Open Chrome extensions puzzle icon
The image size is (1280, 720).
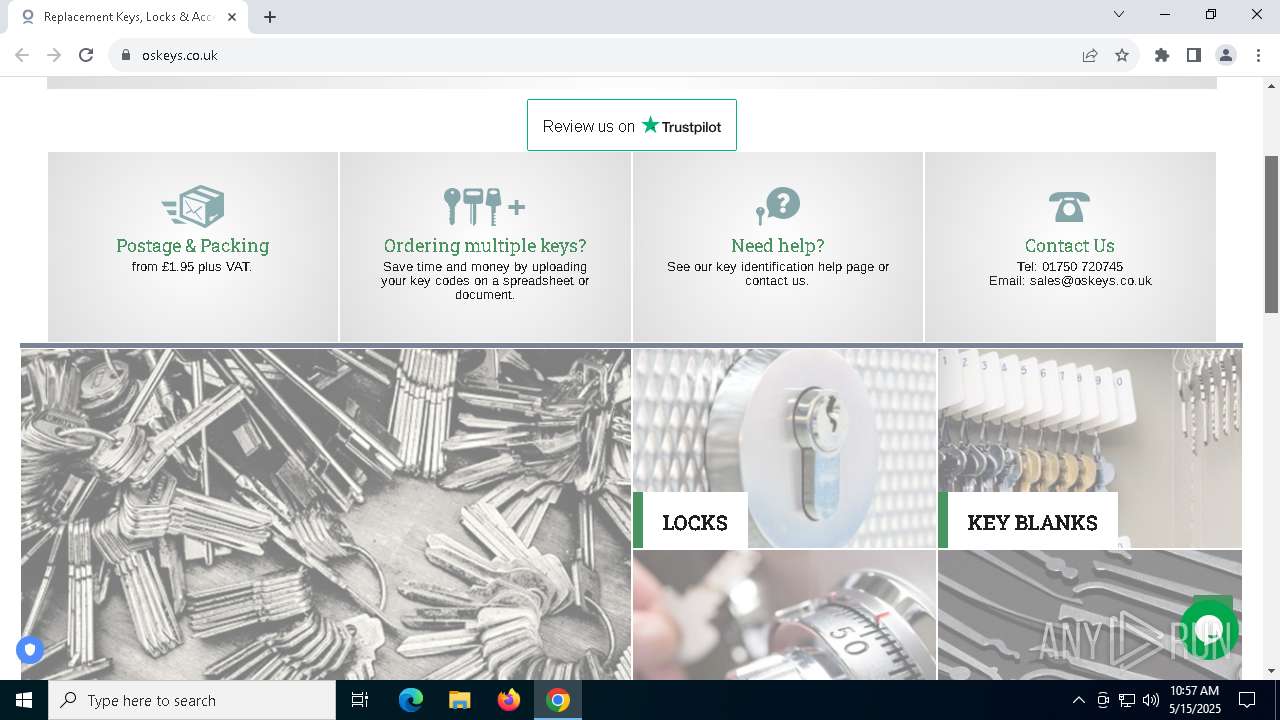click(x=1162, y=55)
